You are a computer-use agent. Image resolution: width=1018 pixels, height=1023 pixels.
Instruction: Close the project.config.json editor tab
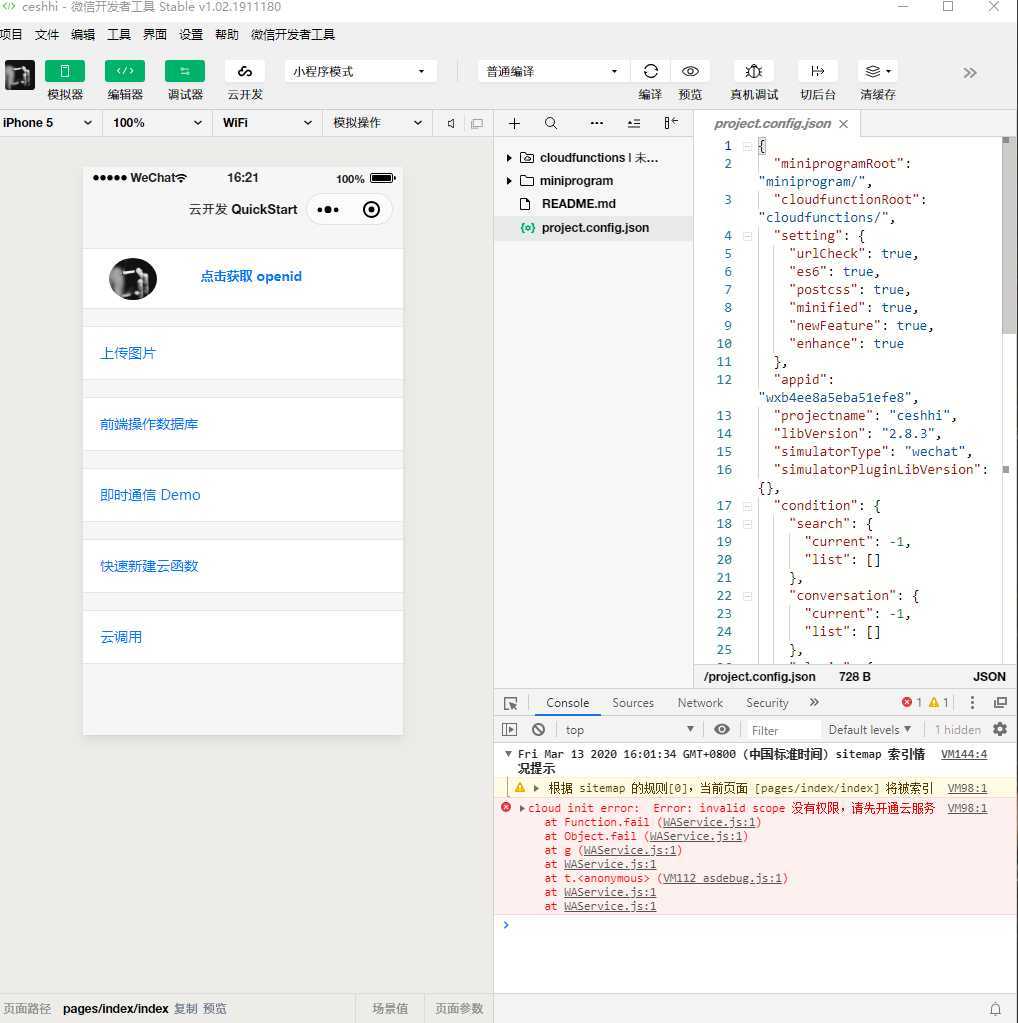844,124
